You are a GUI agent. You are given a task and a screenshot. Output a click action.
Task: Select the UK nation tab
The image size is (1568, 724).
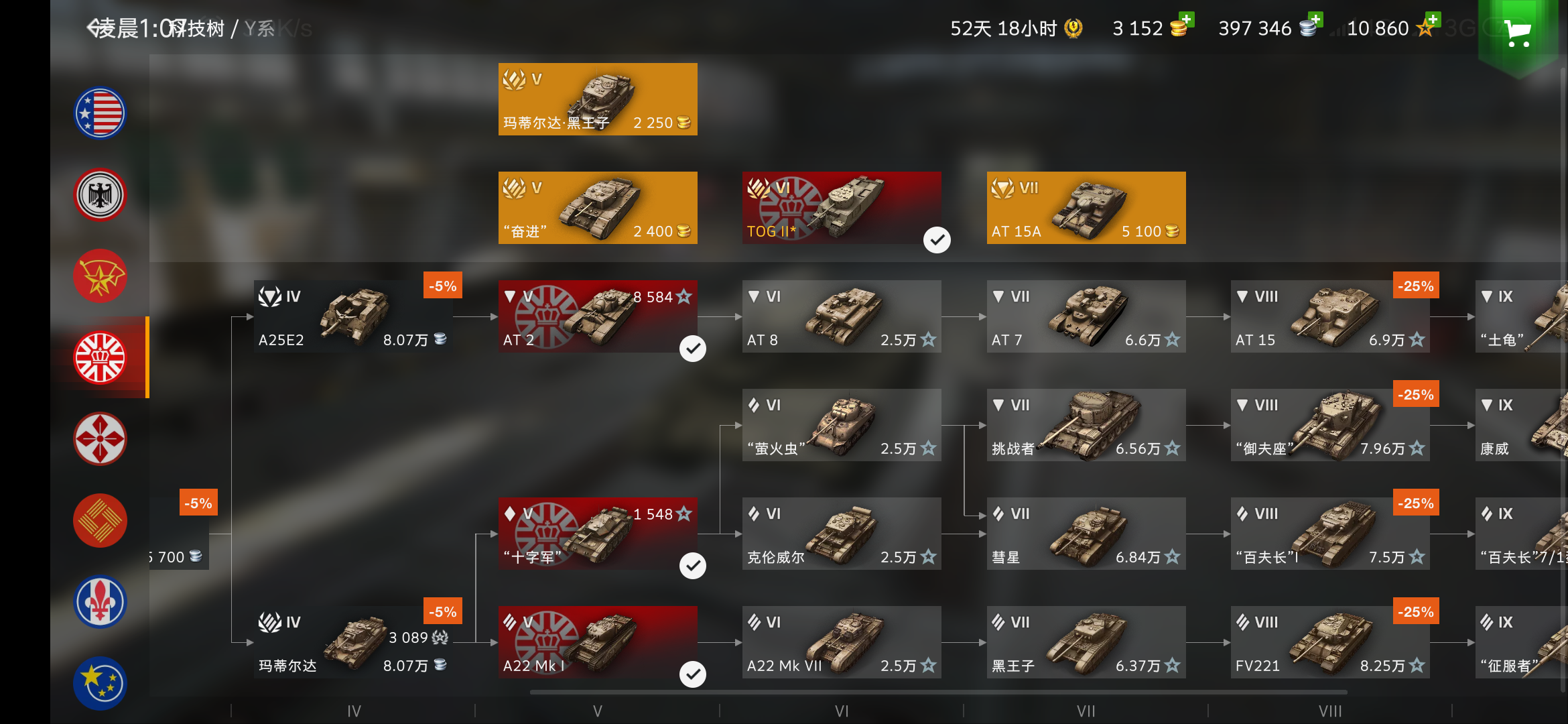100,358
